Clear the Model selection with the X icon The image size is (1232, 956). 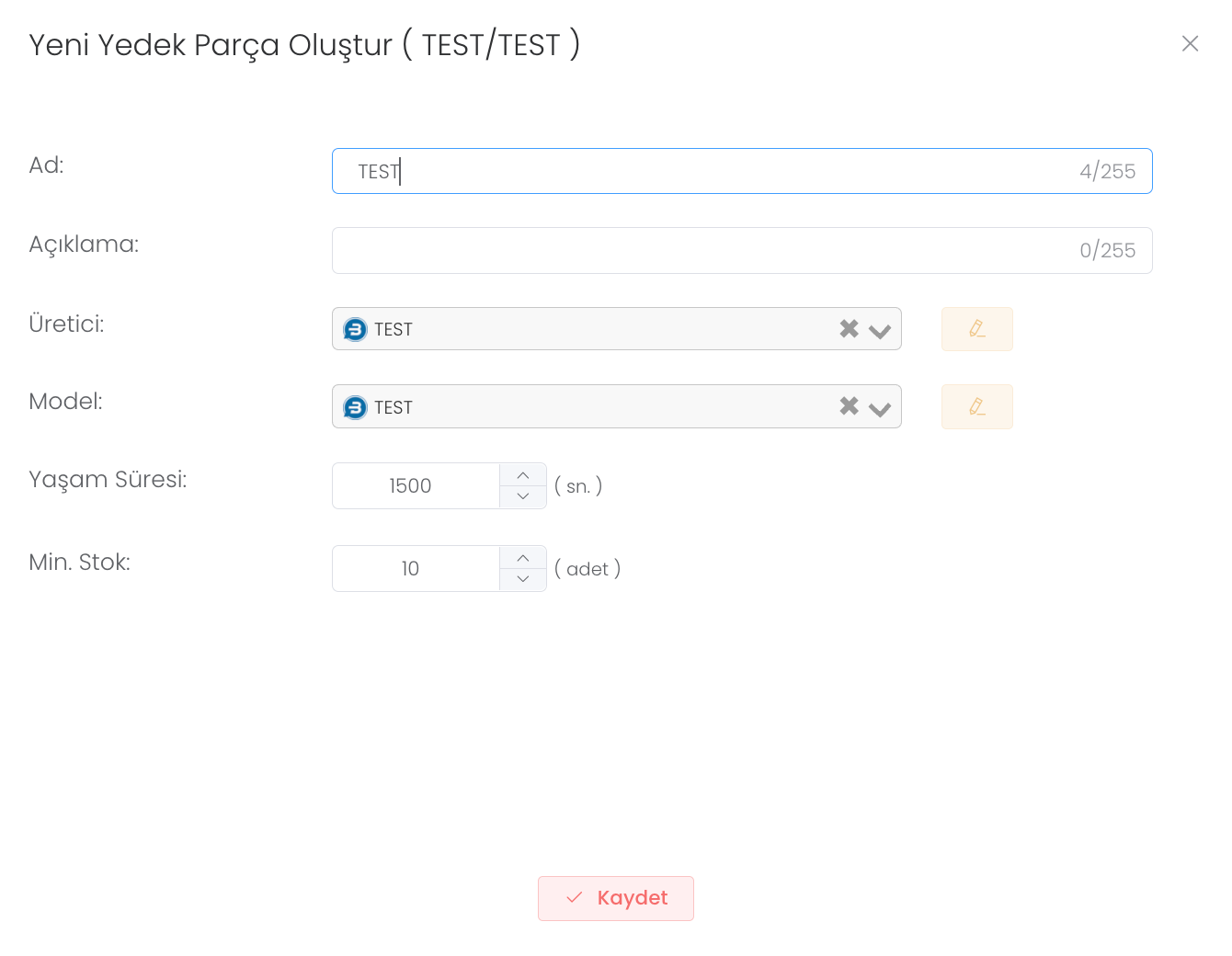click(849, 405)
